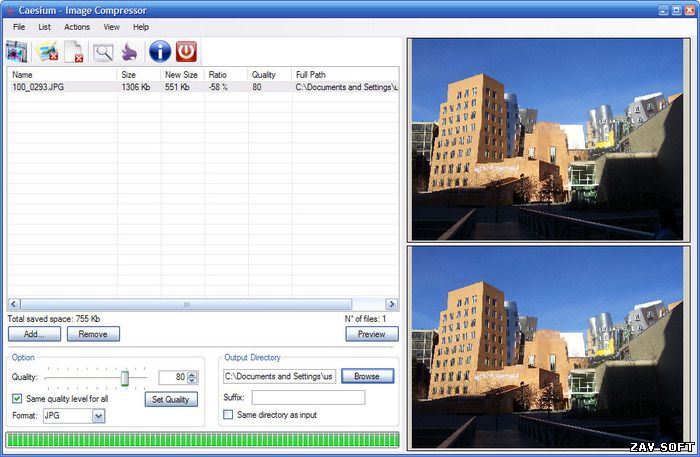Expand the Format JPG dropdown
Viewport: 700px width, 457px height.
[x=99, y=416]
